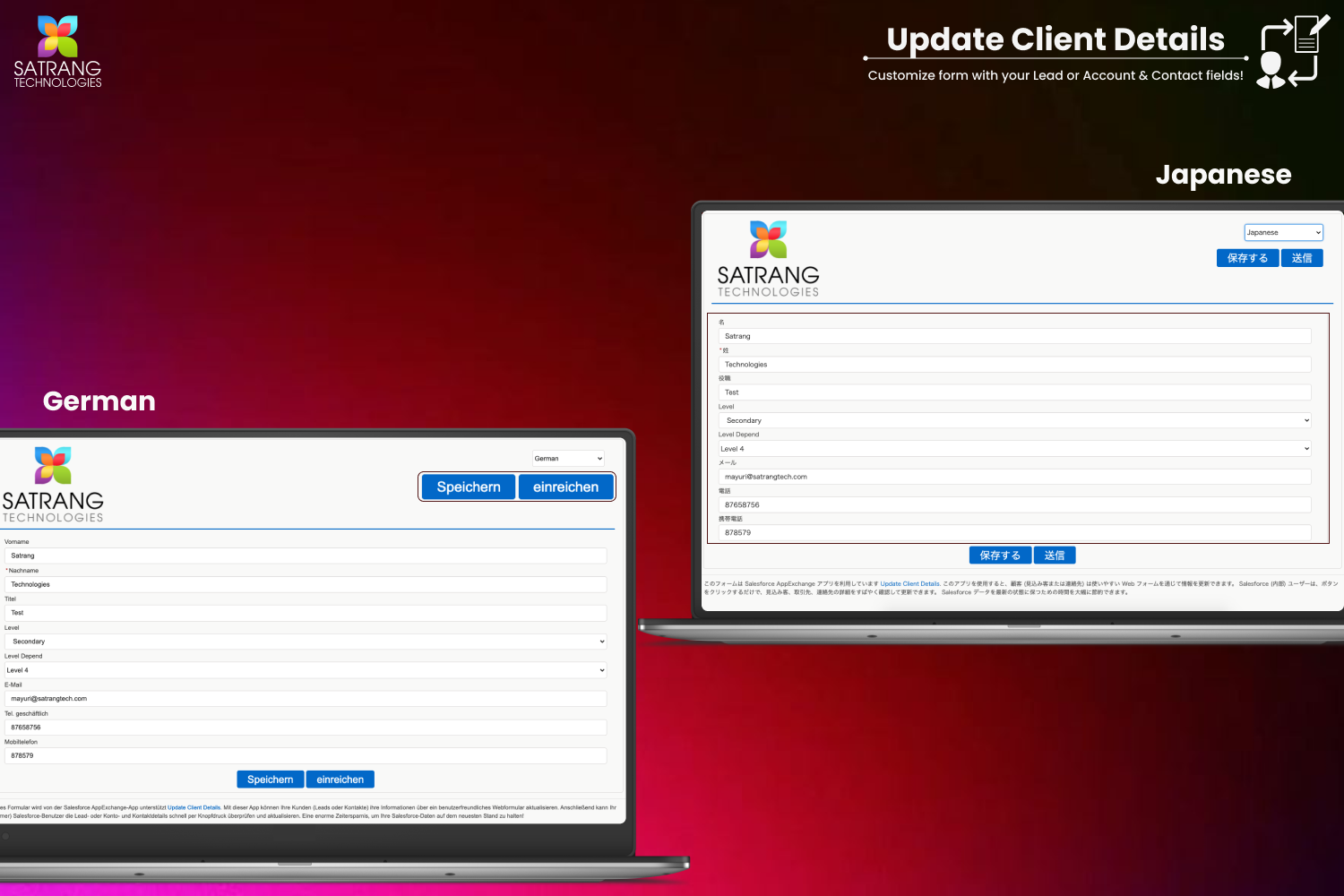
Task: Click the Vorname field containing Satrang
Action: coord(306,556)
